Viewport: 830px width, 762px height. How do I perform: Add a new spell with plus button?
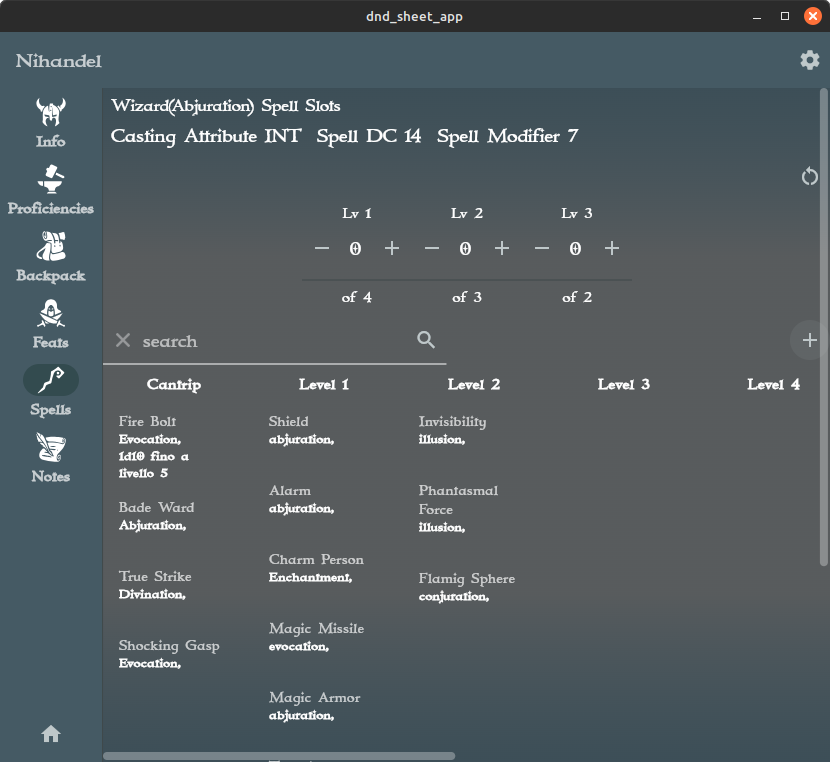pos(809,340)
